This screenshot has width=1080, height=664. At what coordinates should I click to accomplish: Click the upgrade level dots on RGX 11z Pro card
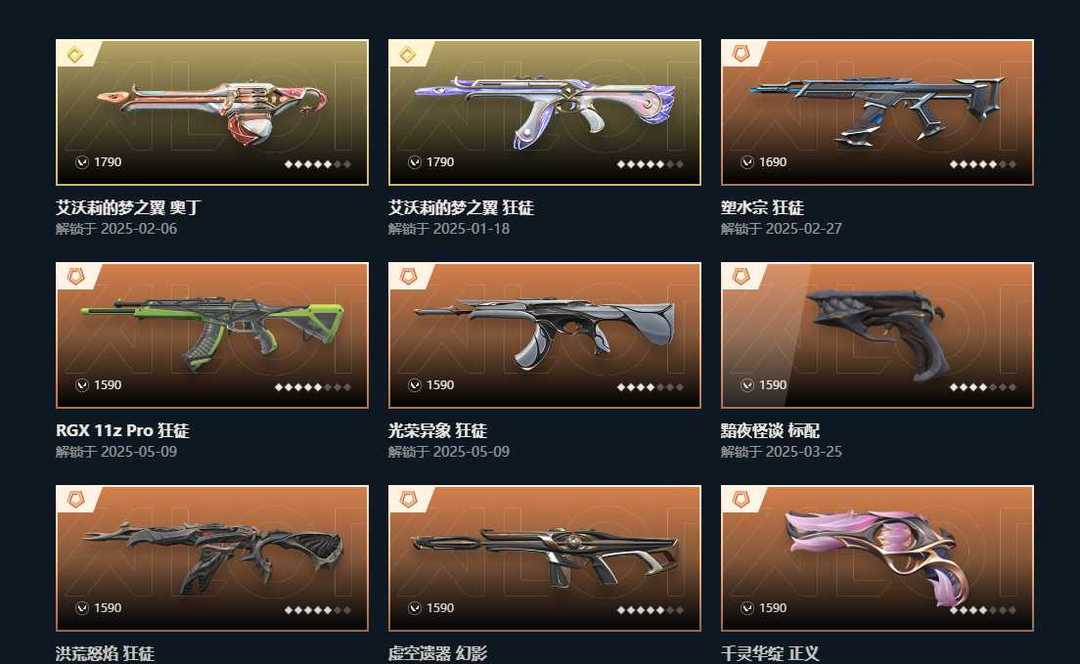tap(313, 387)
